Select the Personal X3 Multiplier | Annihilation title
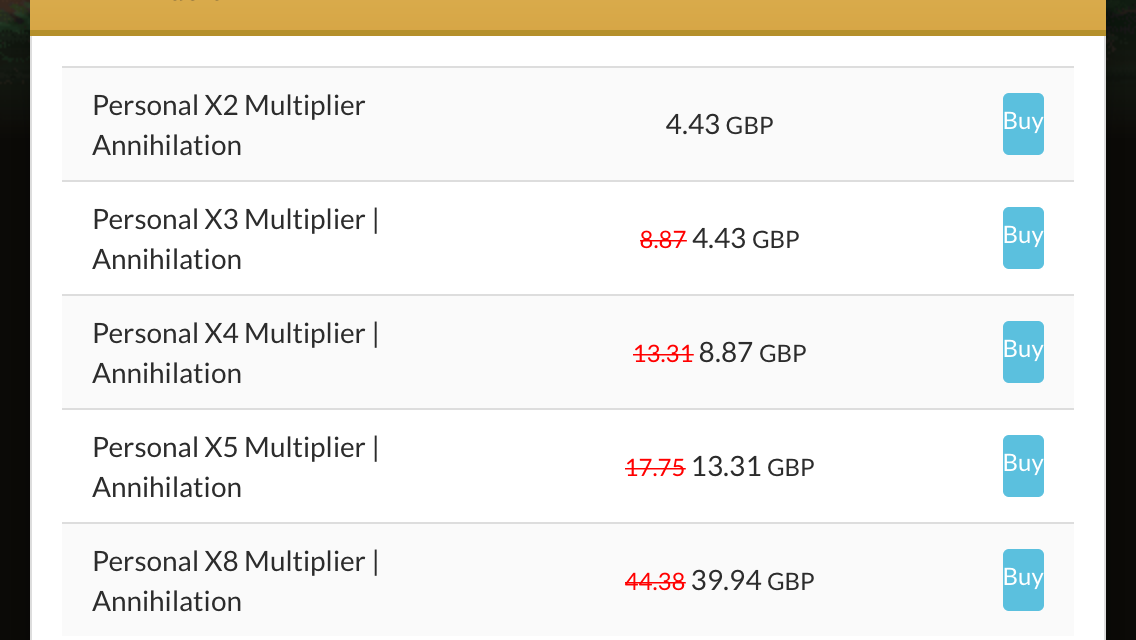Image resolution: width=1136 pixels, height=640 pixels. tap(235, 239)
